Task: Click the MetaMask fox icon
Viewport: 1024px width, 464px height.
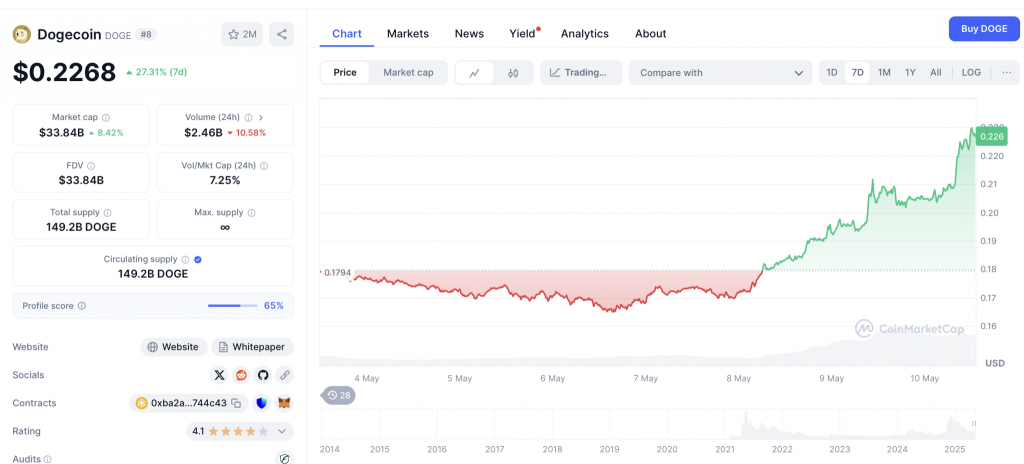Action: 284,403
